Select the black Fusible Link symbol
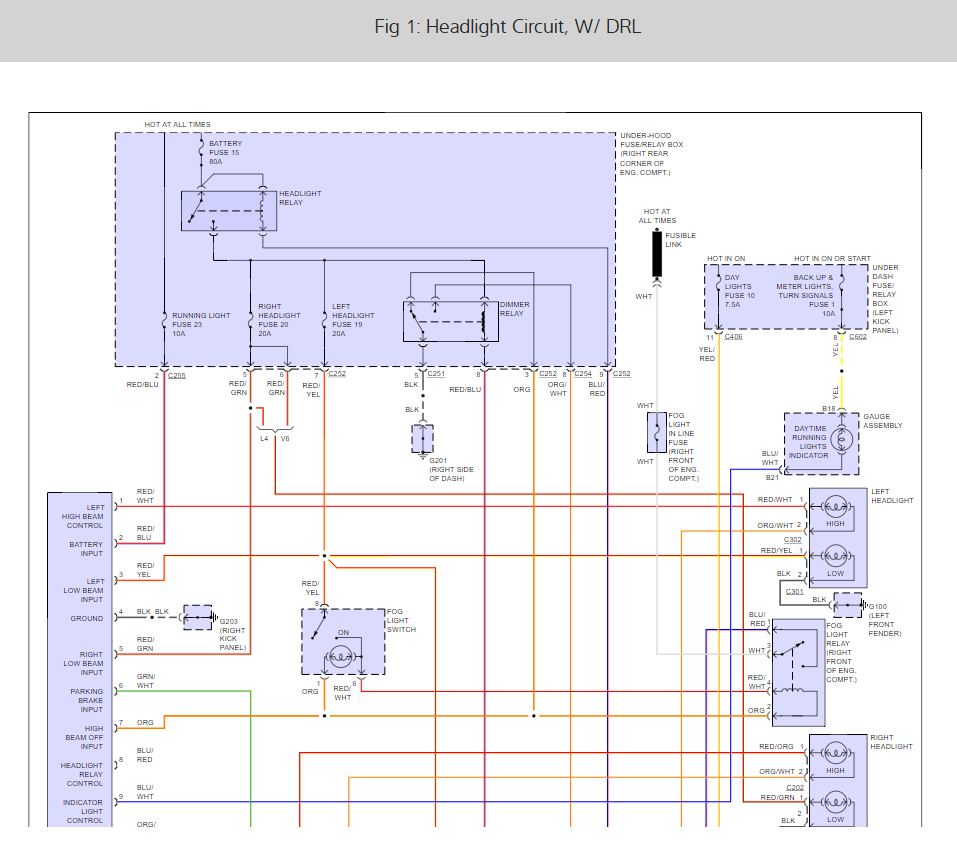Viewport: 957px width, 845px height. coord(657,254)
